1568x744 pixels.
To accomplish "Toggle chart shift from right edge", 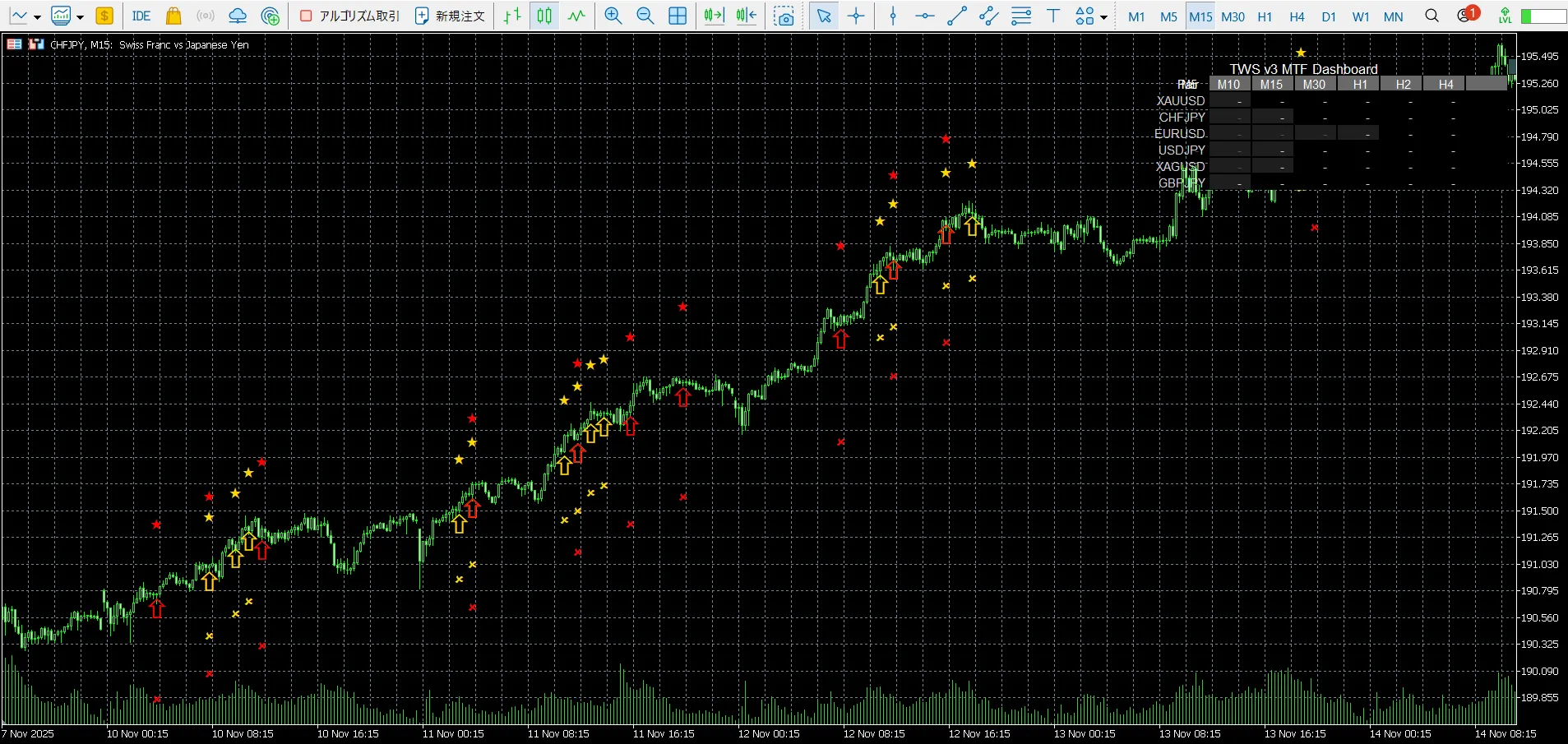I will pyautogui.click(x=747, y=16).
